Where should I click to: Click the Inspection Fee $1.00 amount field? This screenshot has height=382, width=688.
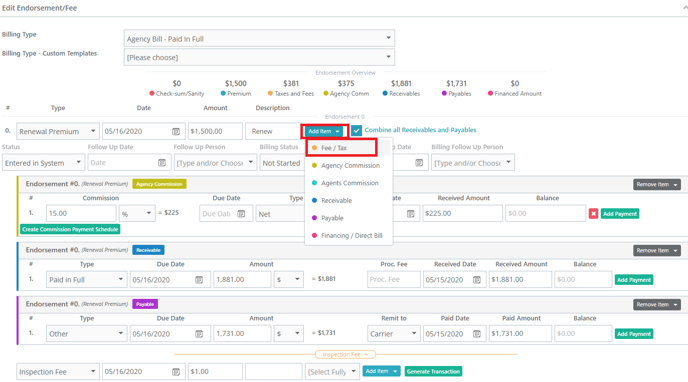(215, 371)
